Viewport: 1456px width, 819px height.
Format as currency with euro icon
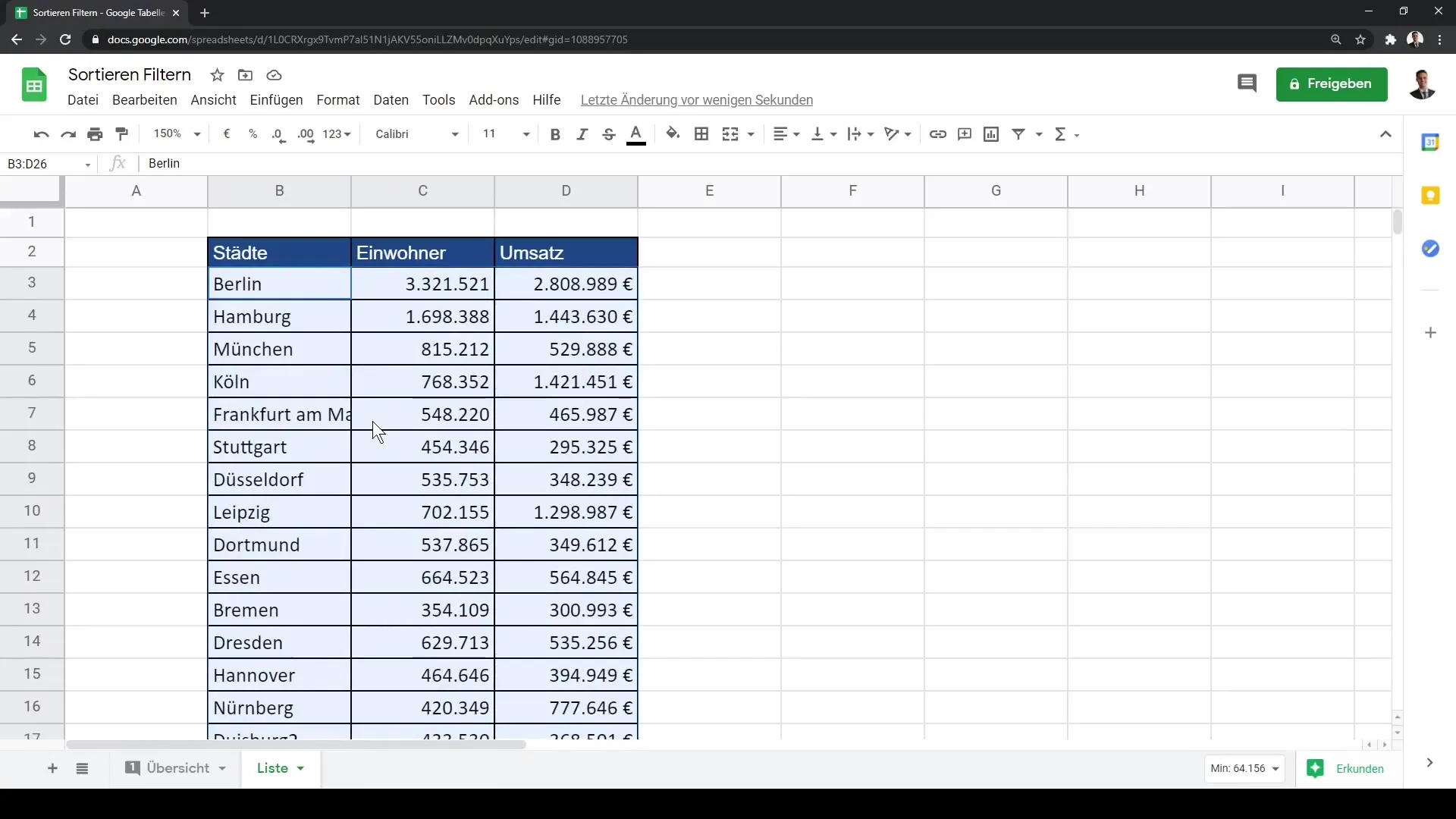pos(226,134)
